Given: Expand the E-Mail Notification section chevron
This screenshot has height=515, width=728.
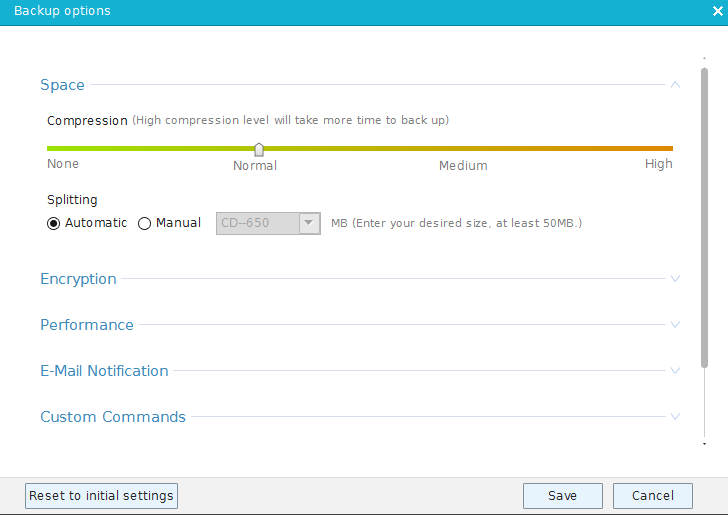Looking at the screenshot, I should click(x=676, y=371).
